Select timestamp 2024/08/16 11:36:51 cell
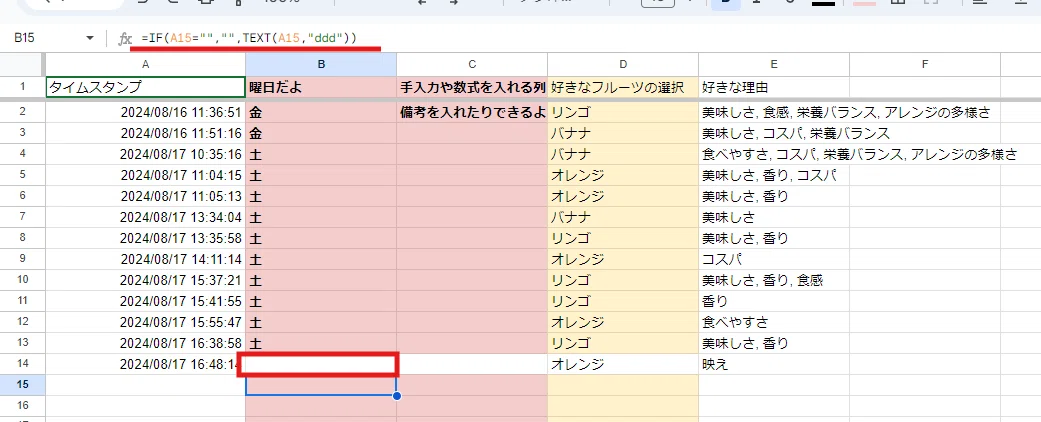1041x422 pixels. coord(145,112)
